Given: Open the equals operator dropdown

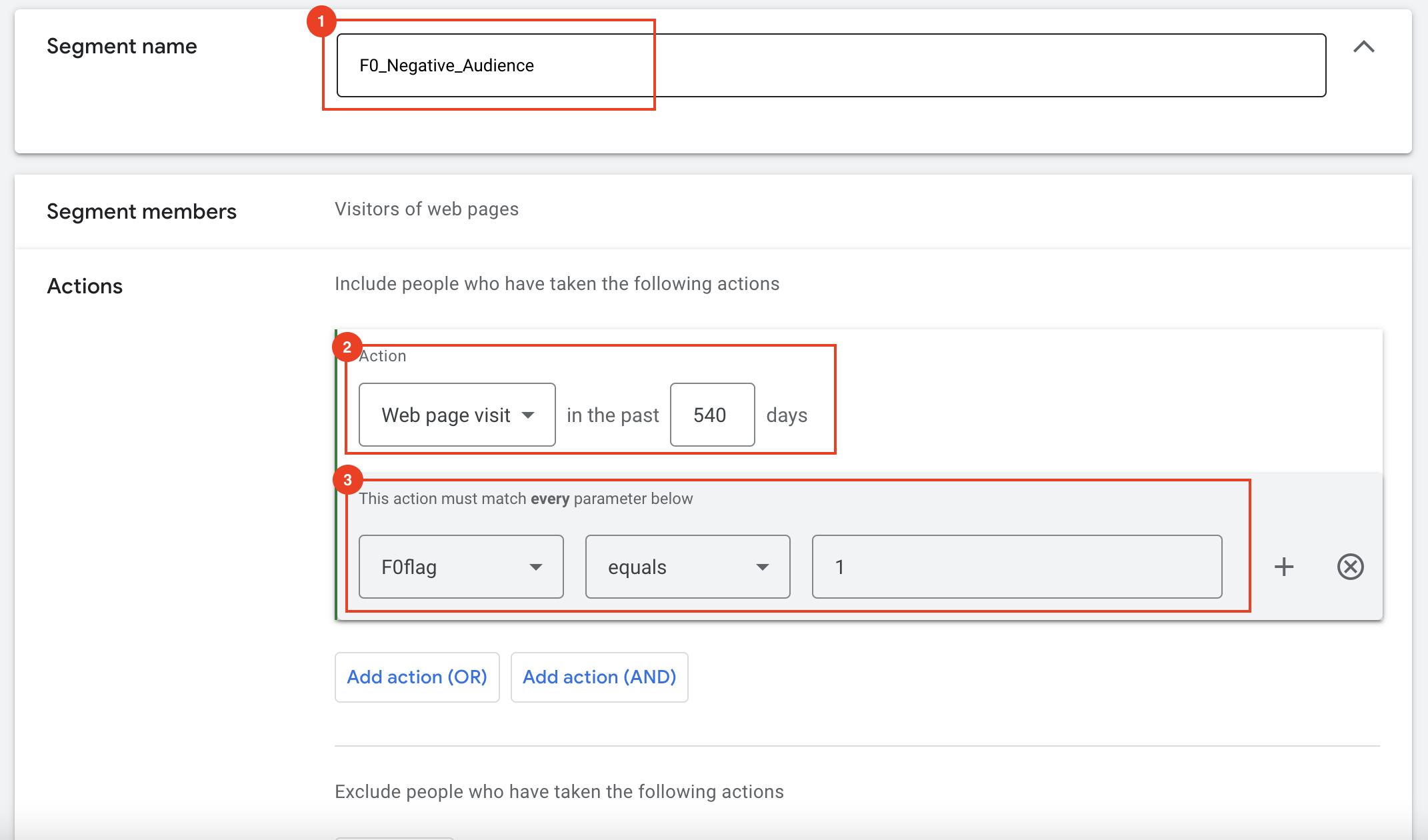Looking at the screenshot, I should [687, 567].
